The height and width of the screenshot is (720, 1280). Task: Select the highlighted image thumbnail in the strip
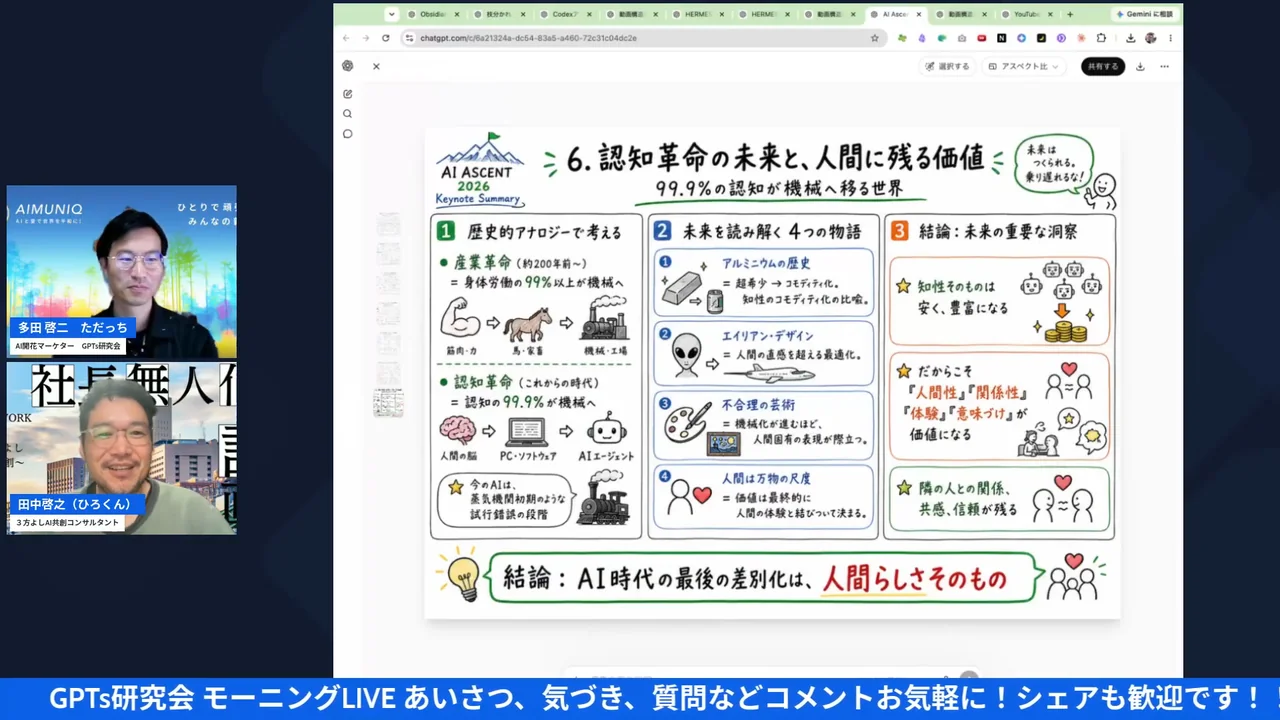(389, 402)
